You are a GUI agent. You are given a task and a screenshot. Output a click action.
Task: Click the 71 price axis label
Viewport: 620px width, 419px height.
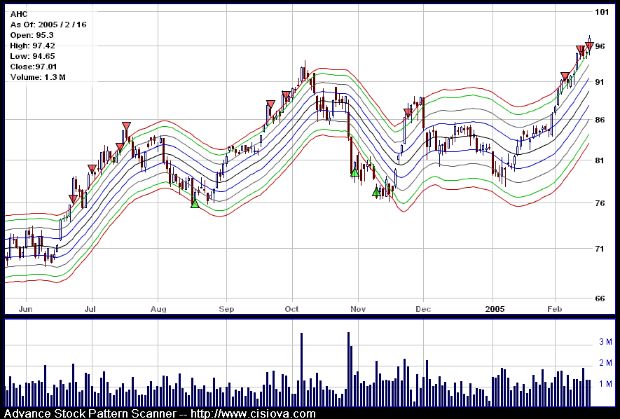[600, 249]
